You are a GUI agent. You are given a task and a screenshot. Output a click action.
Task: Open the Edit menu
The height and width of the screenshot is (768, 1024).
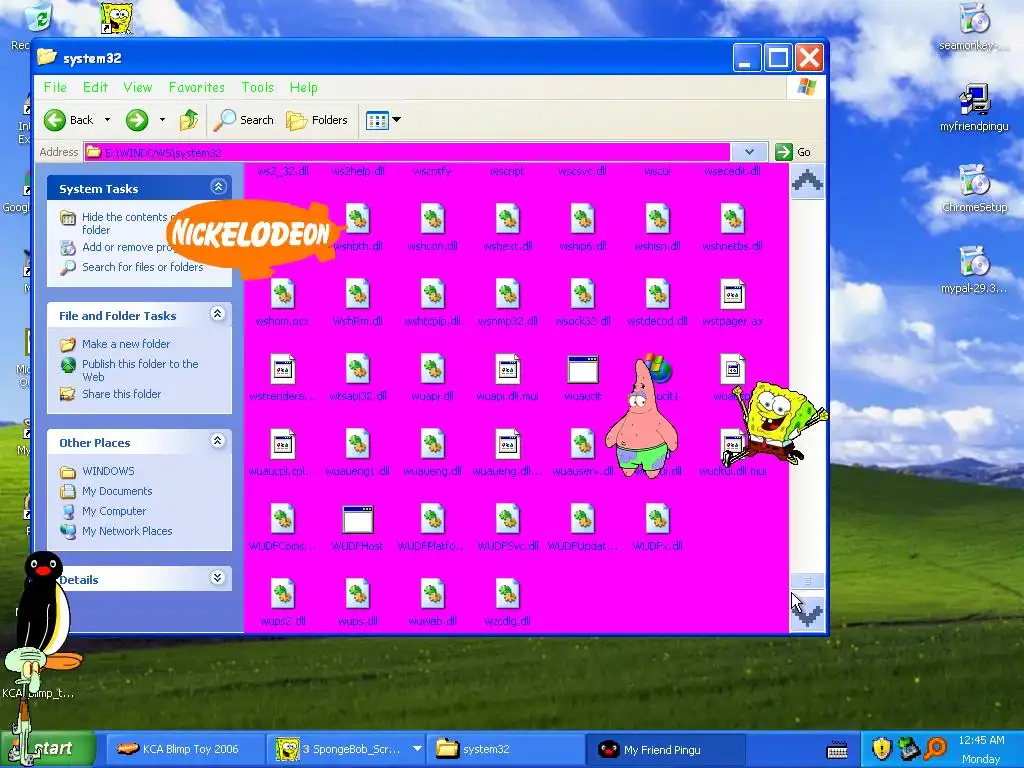(95, 88)
